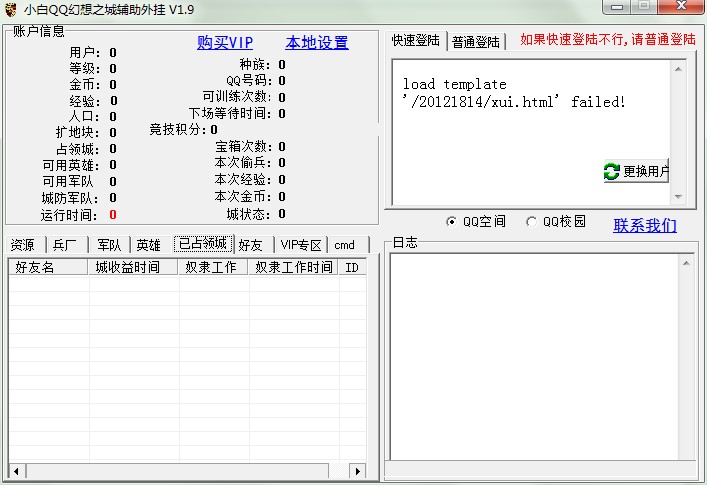Click the QQ号码 label

point(249,81)
